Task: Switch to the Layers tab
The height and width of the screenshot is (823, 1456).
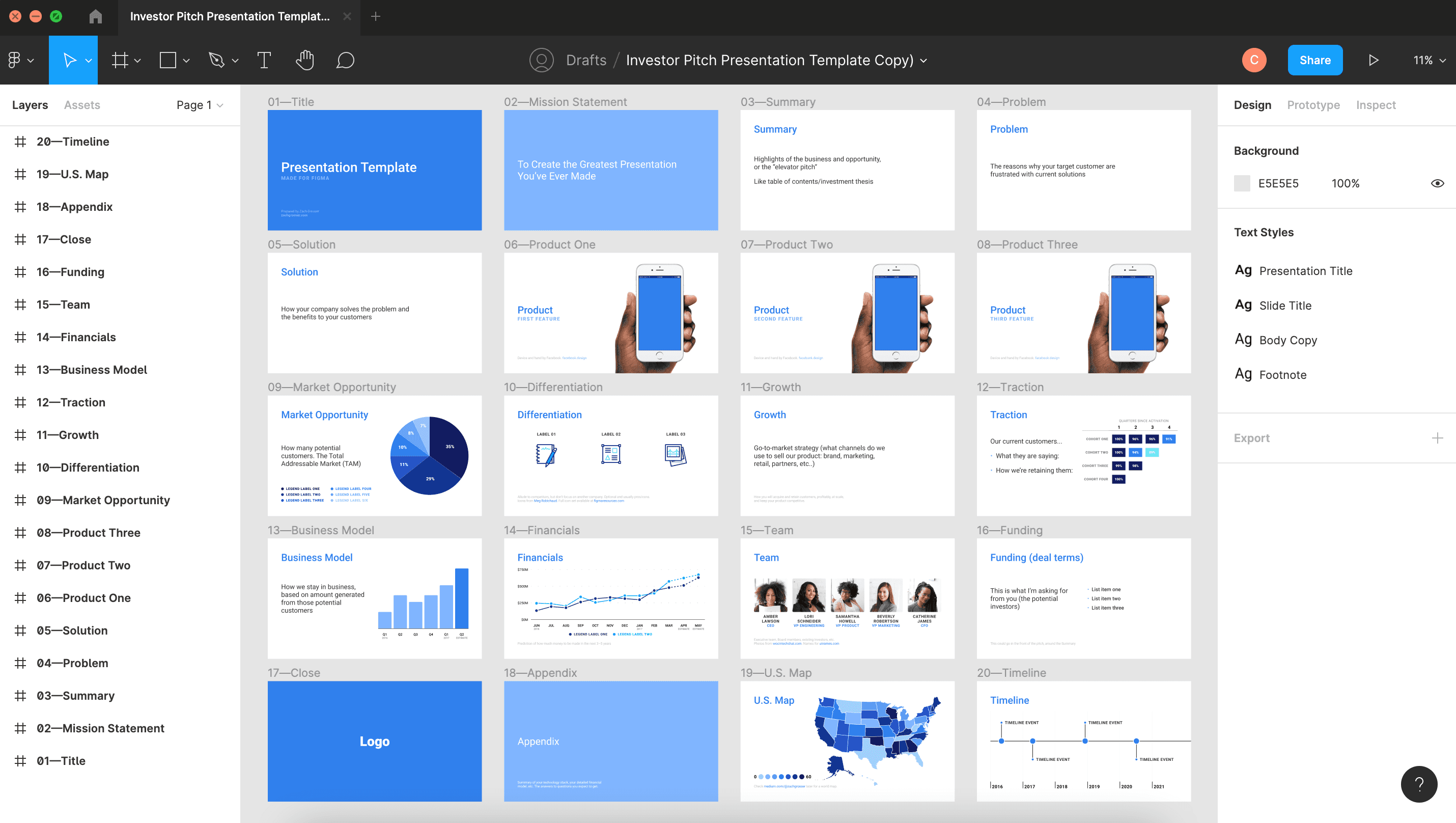Action: coord(30,105)
